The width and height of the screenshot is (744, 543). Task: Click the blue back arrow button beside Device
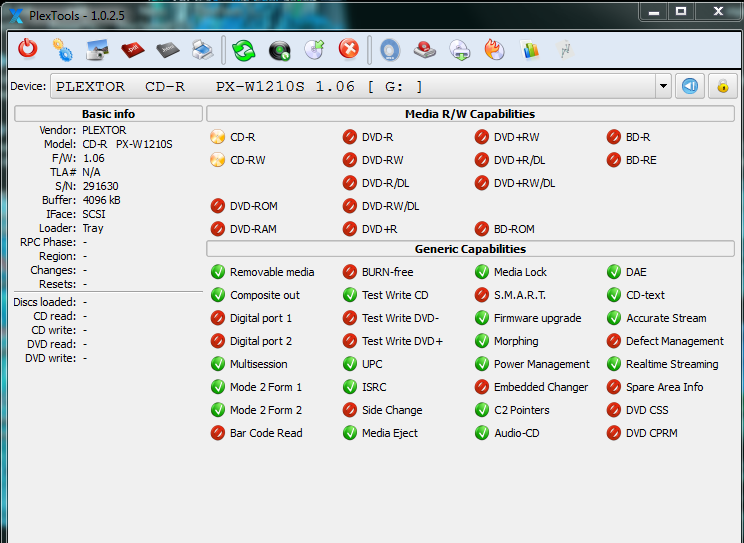(690, 86)
